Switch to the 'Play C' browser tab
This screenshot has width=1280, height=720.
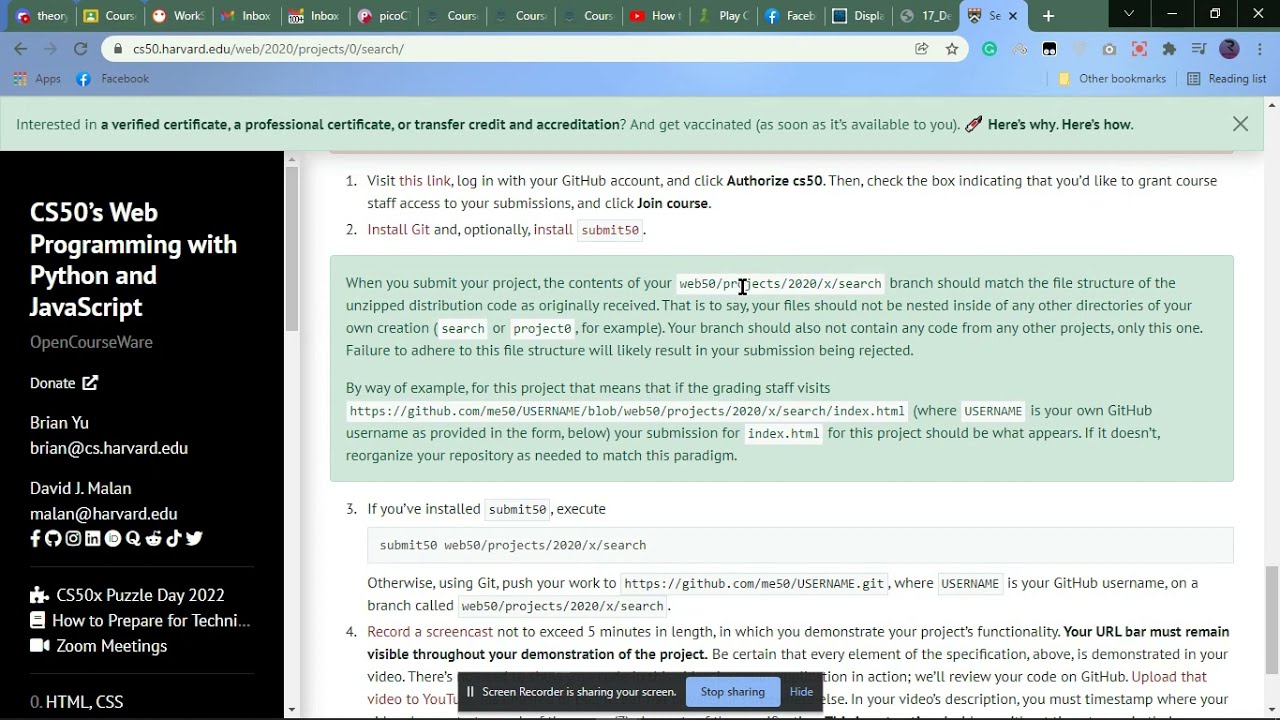[x=721, y=16]
